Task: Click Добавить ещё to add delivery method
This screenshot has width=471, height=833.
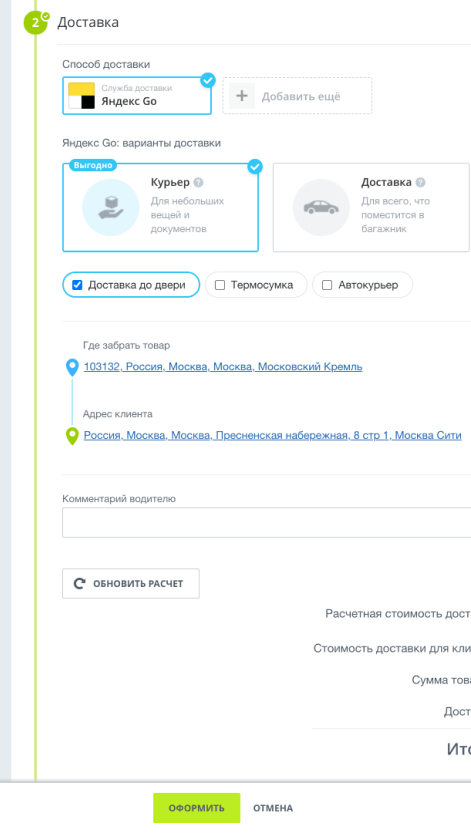Action: coord(297,96)
